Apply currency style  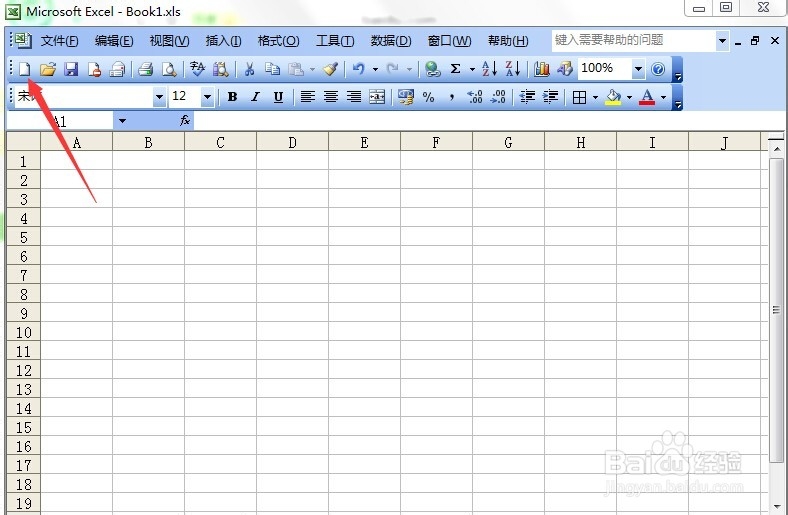point(405,96)
